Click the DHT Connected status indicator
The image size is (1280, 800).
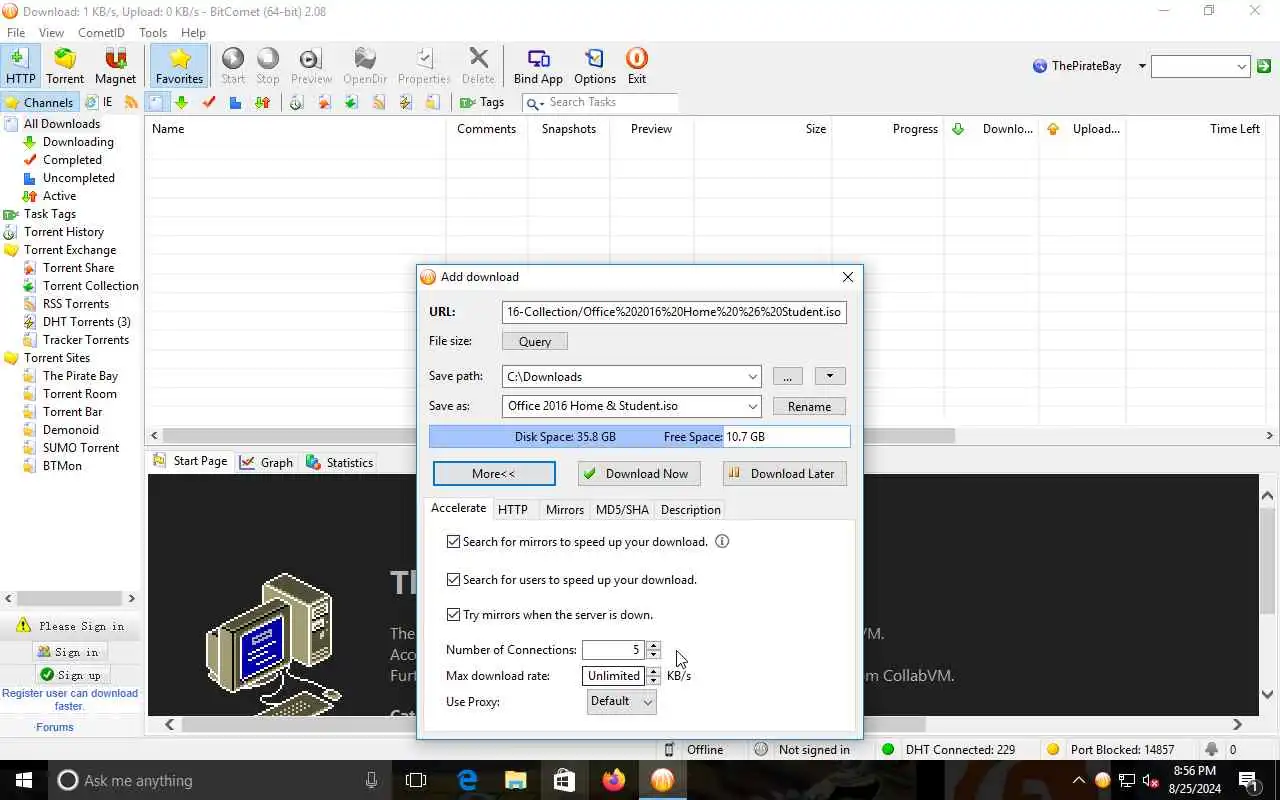tap(948, 749)
